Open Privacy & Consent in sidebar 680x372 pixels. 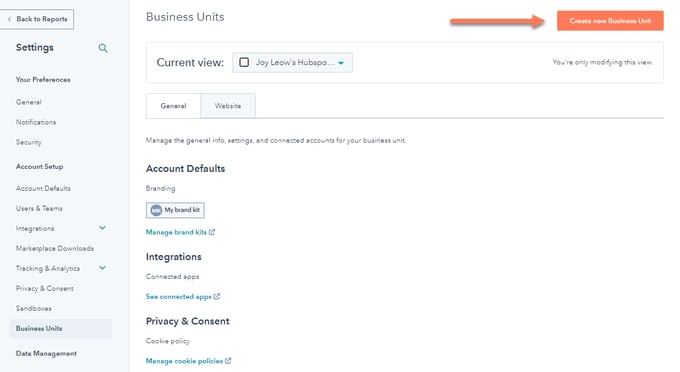pyautogui.click(x=45, y=288)
